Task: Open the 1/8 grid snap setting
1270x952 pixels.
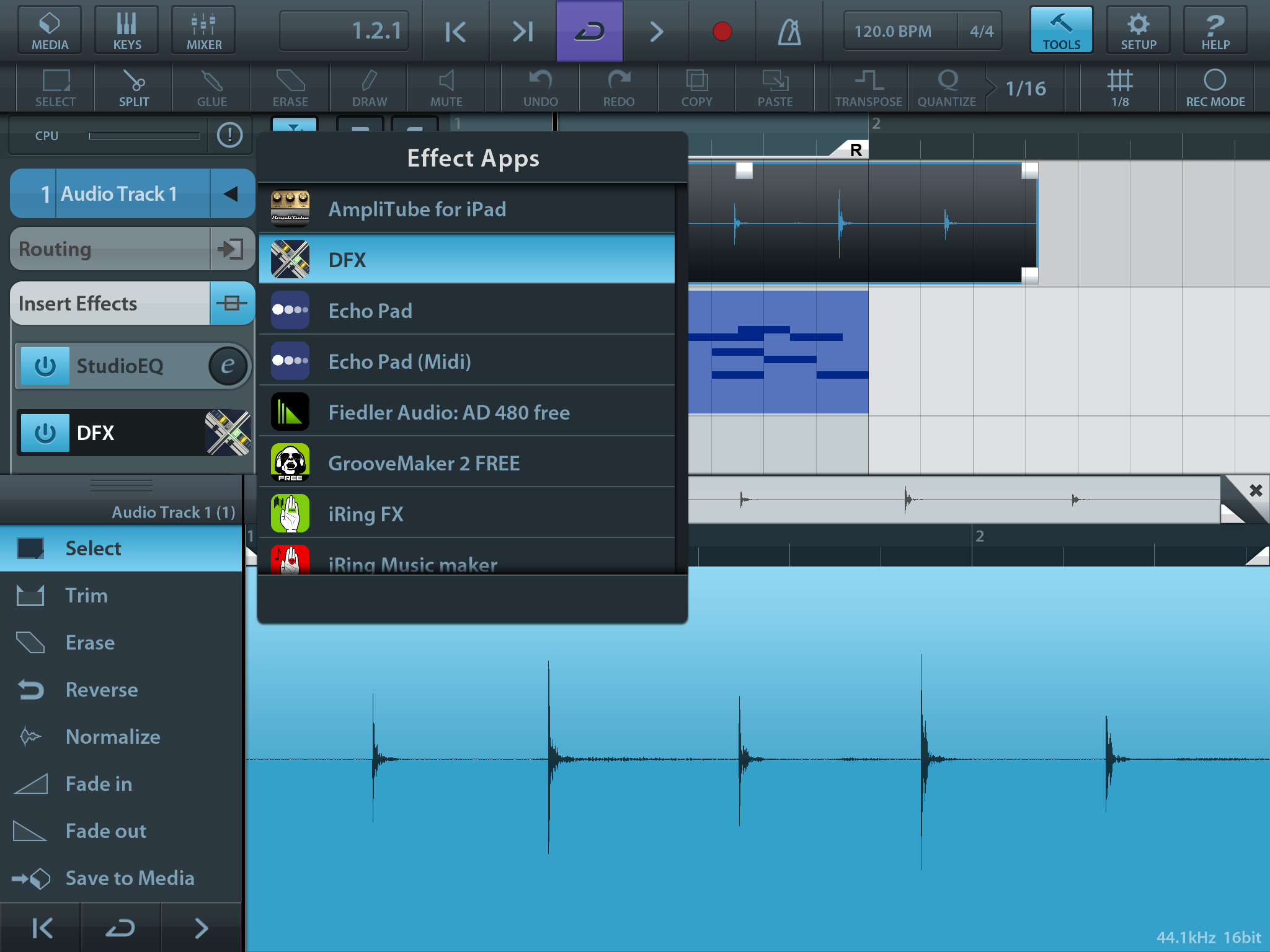Action: [1120, 88]
